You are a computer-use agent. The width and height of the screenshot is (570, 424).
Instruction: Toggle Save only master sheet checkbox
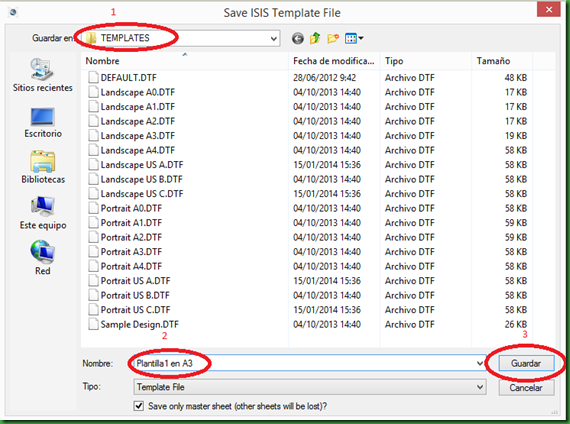click(139, 406)
